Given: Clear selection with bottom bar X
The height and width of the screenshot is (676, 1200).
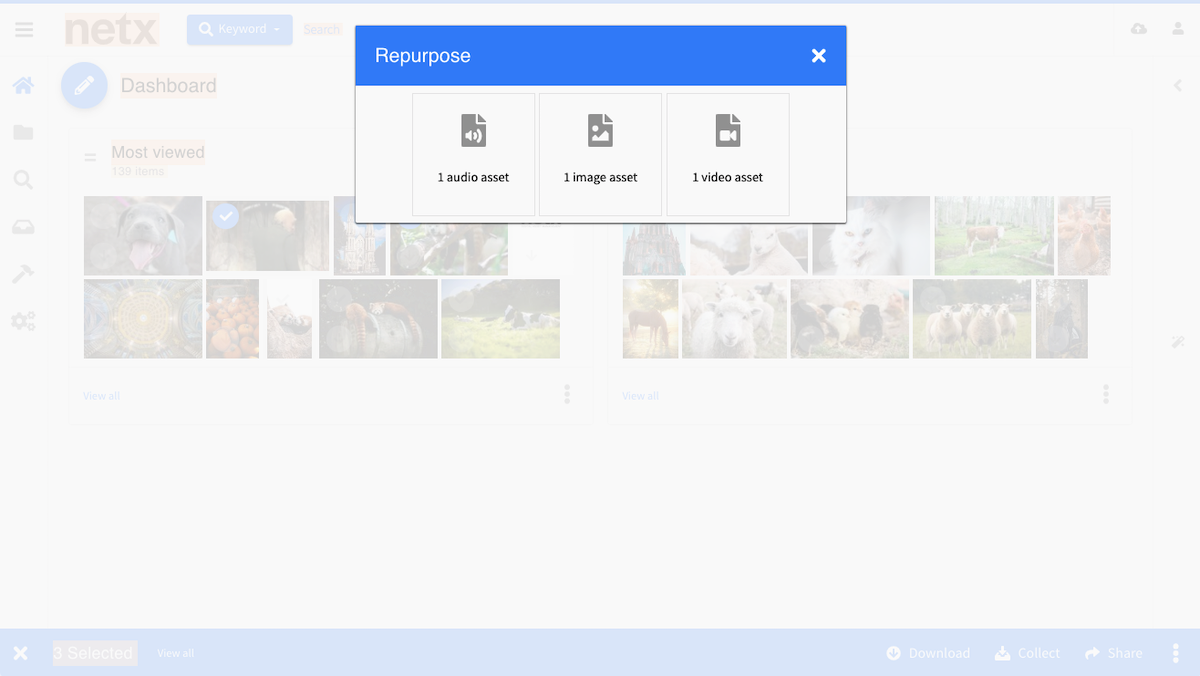Looking at the screenshot, I should pos(20,653).
